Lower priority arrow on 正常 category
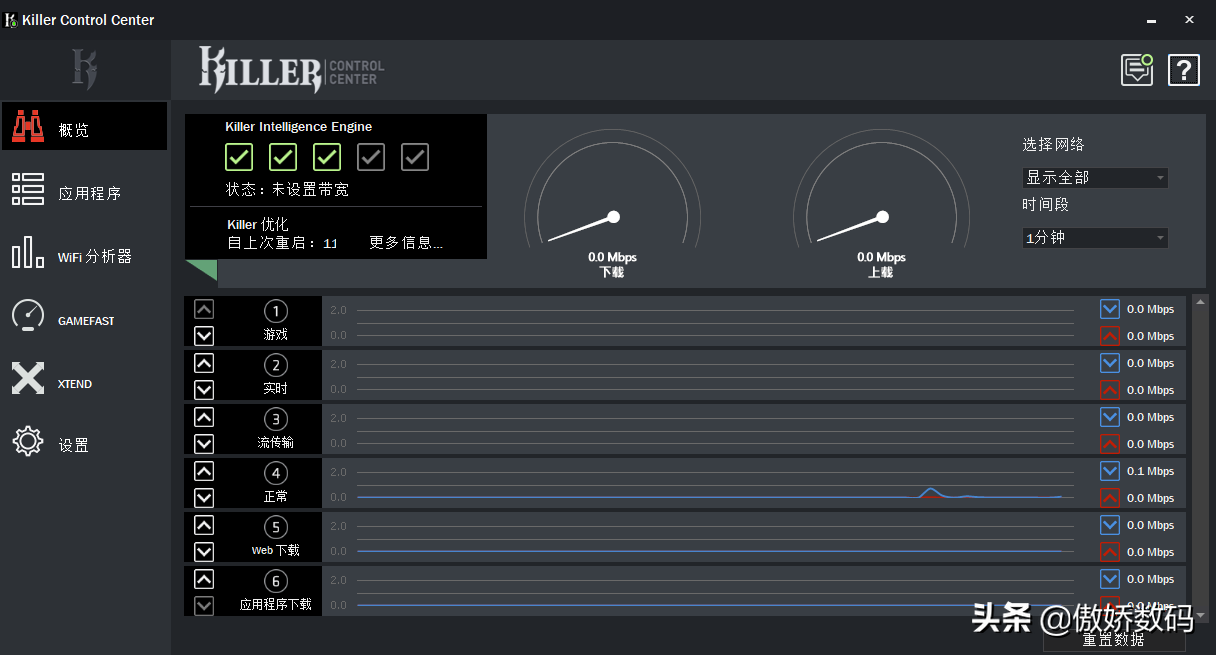The height and width of the screenshot is (655, 1216). pos(204,497)
